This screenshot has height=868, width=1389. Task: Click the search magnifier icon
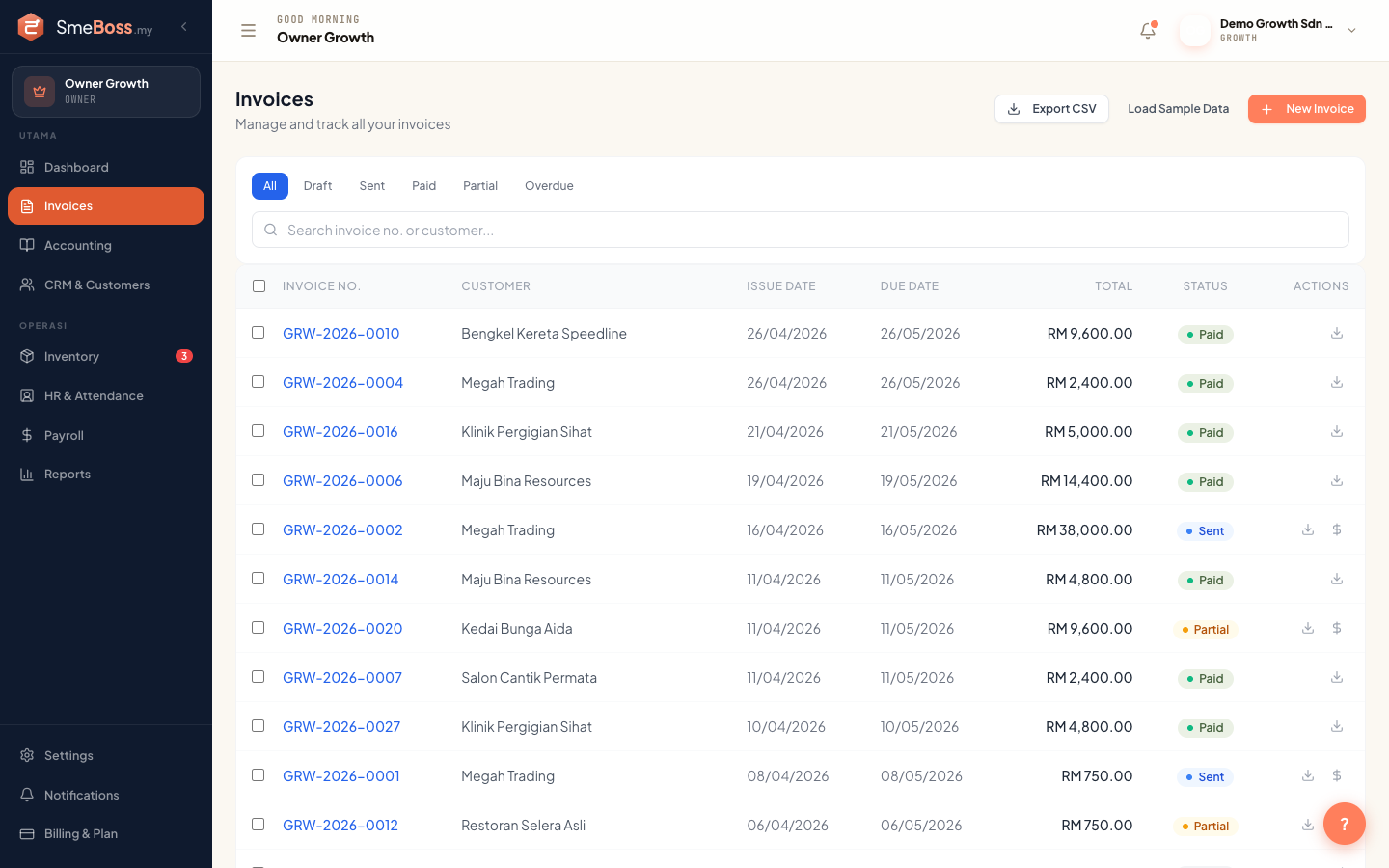coord(271,230)
